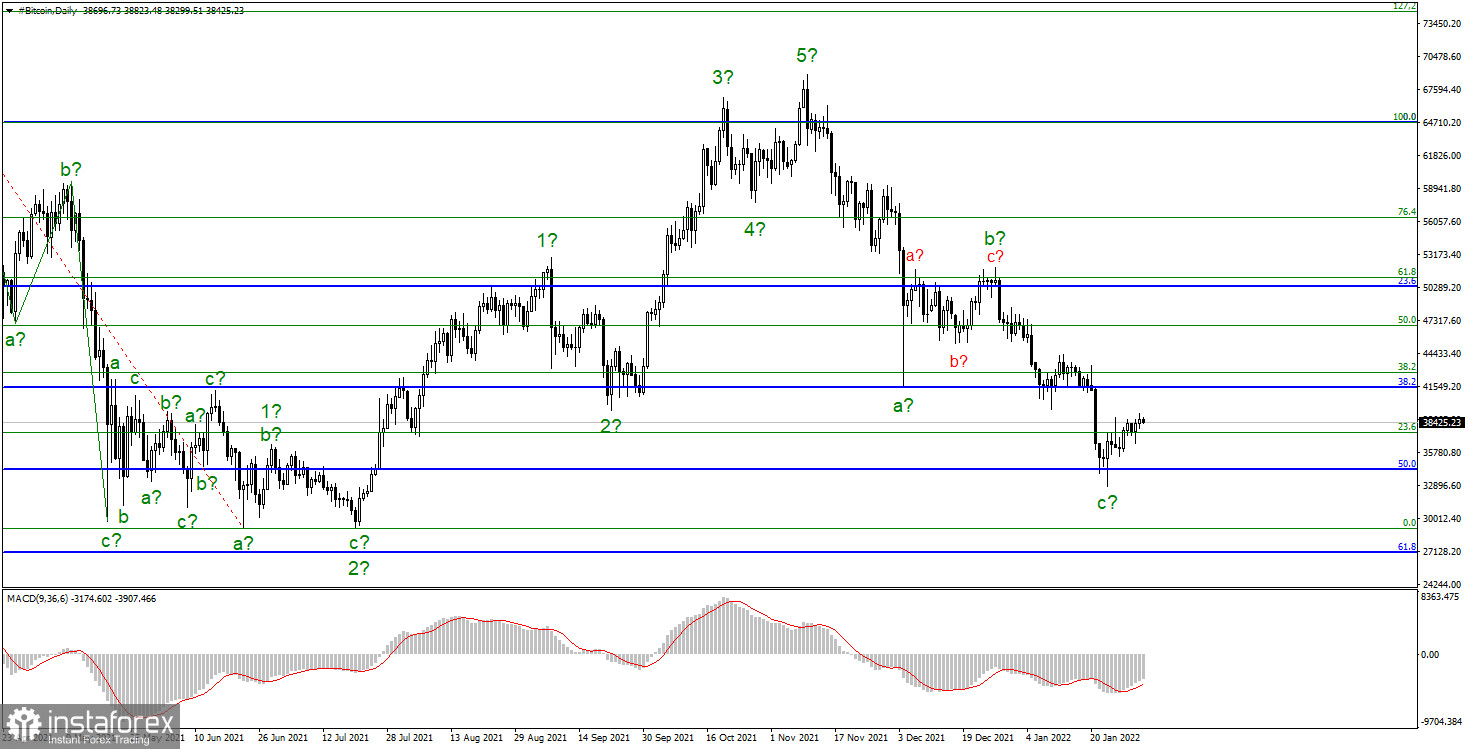Click the 35780.80 price axis label
The height and width of the screenshot is (749, 1468).
(1442, 453)
